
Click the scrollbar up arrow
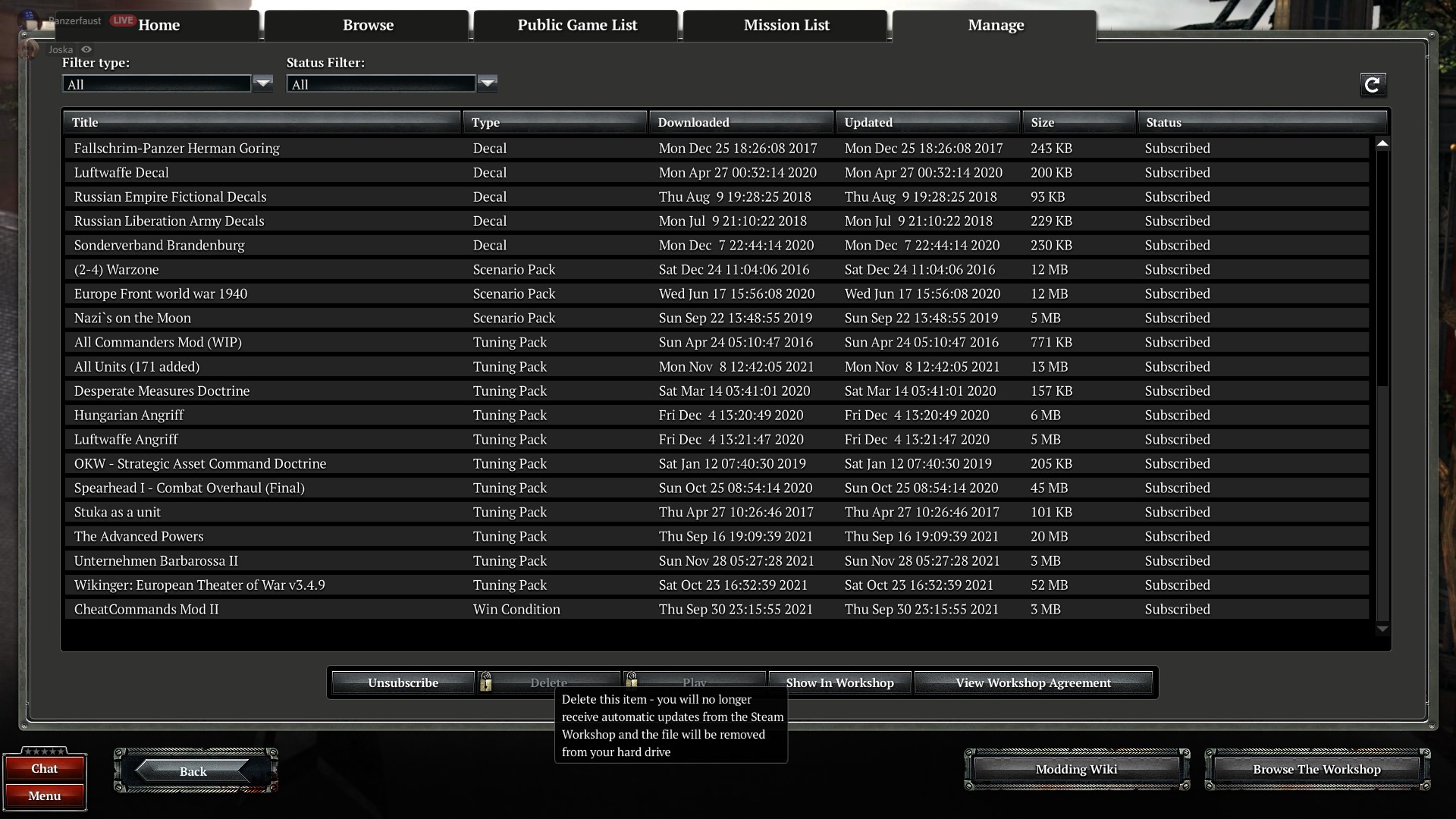(x=1382, y=143)
